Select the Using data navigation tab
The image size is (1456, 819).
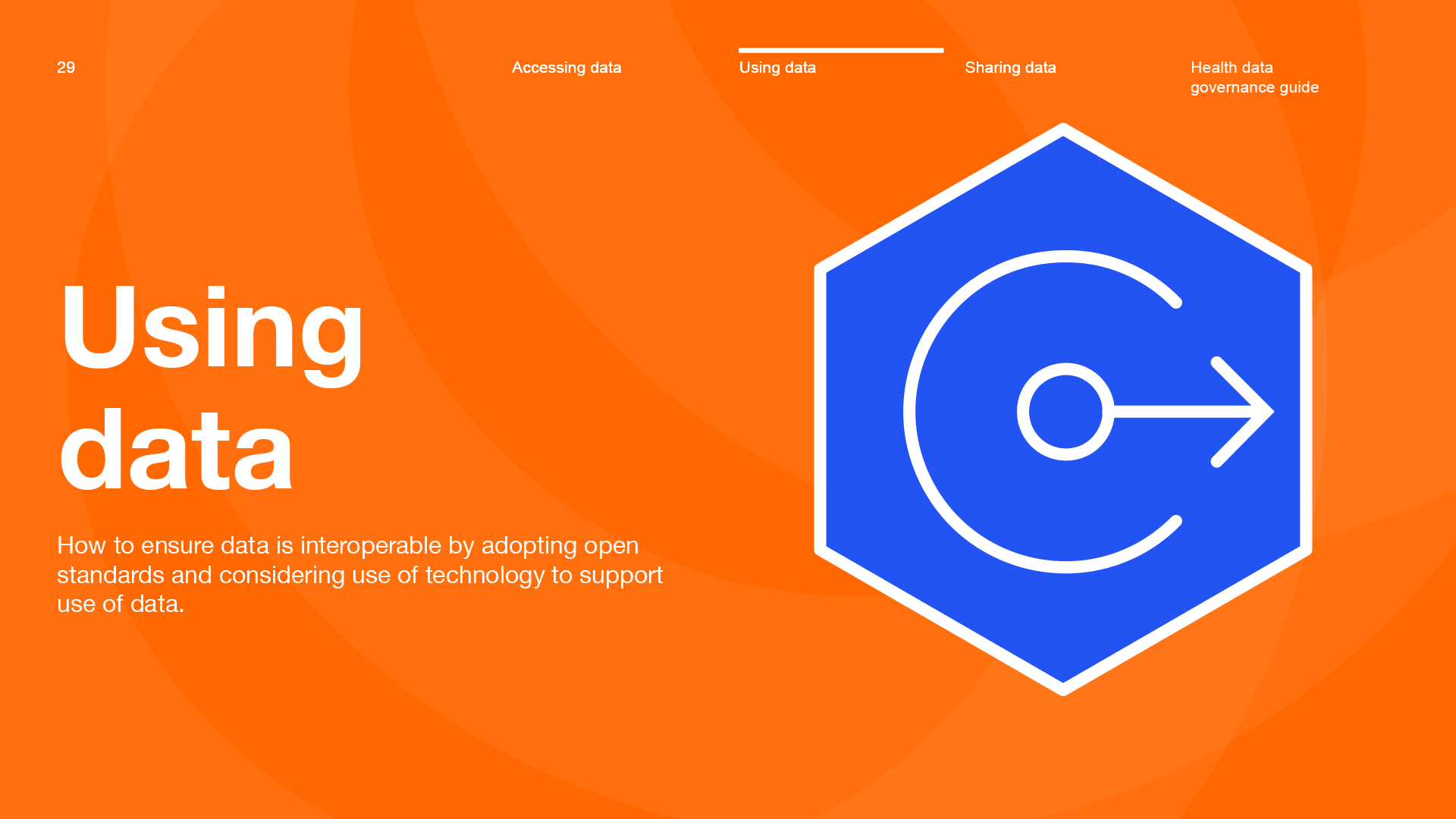777,67
